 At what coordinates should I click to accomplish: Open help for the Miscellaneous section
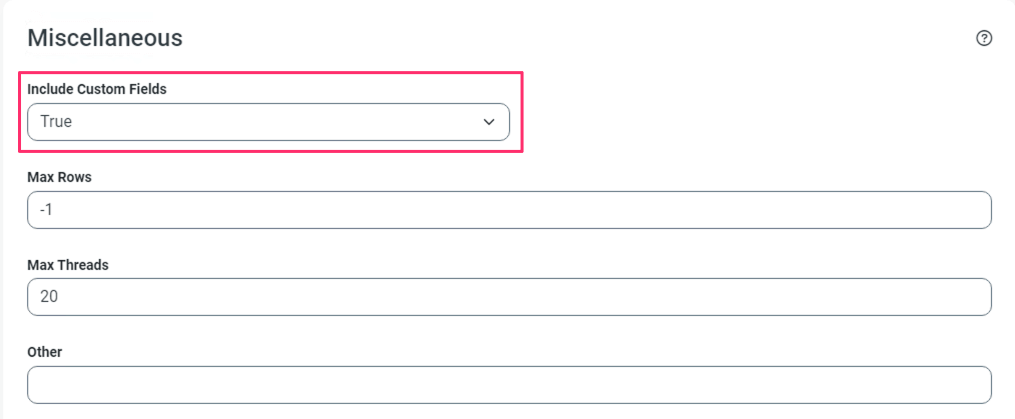point(984,38)
